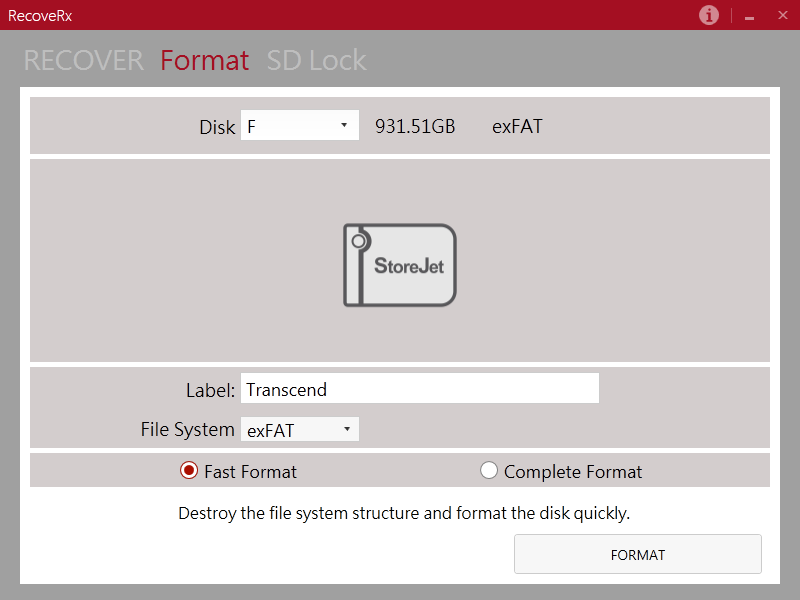Minimize the RecoveRx window
800x600 pixels.
pyautogui.click(x=749, y=16)
